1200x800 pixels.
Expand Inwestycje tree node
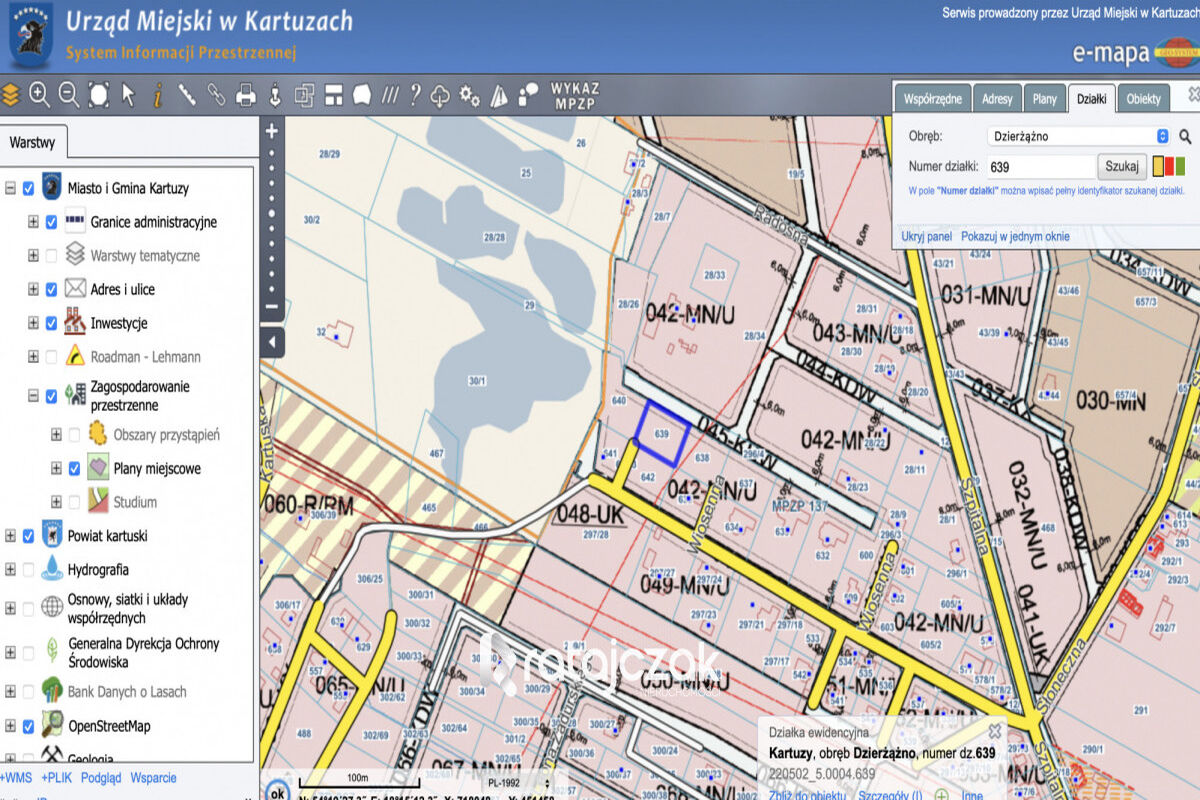pyautogui.click(x=33, y=323)
